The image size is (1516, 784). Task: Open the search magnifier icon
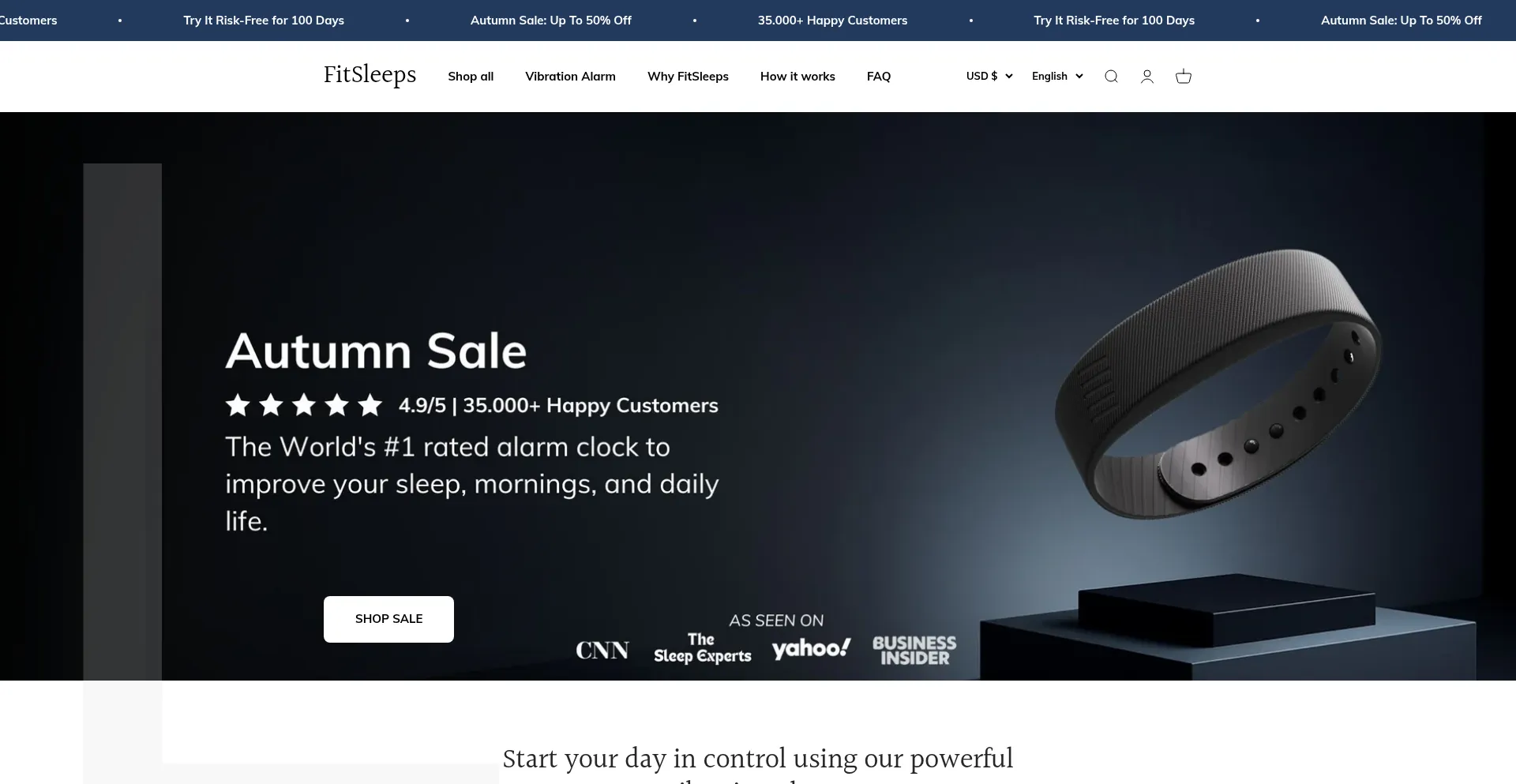(1111, 77)
